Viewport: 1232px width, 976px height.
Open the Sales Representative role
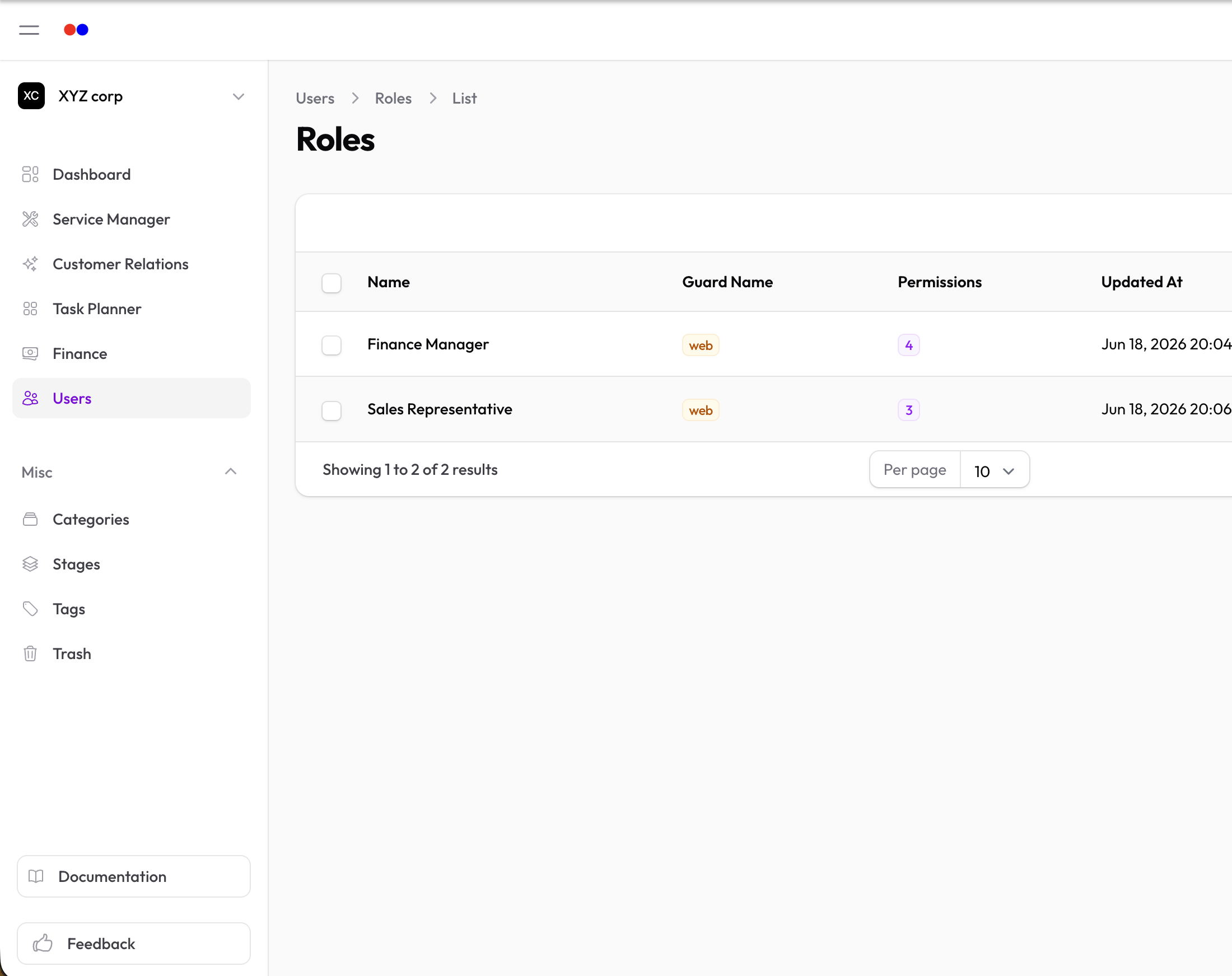[x=440, y=410]
